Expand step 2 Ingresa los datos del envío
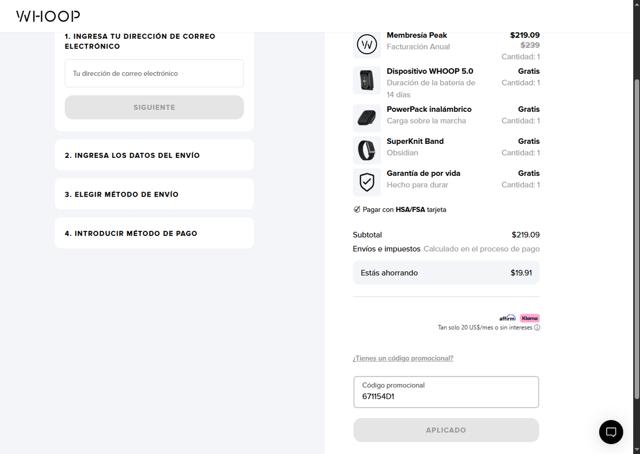This screenshot has width=640, height=454. pos(154,155)
